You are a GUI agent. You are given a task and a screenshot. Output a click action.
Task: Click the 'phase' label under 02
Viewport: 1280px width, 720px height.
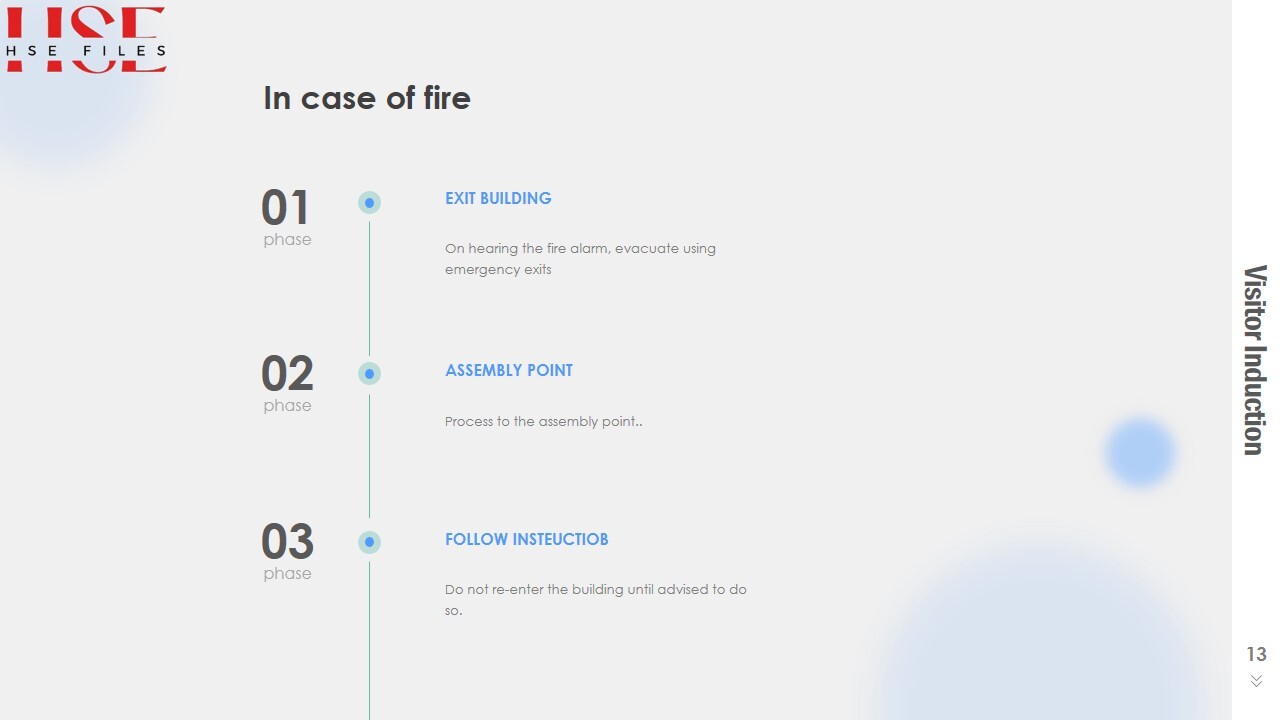[287, 405]
